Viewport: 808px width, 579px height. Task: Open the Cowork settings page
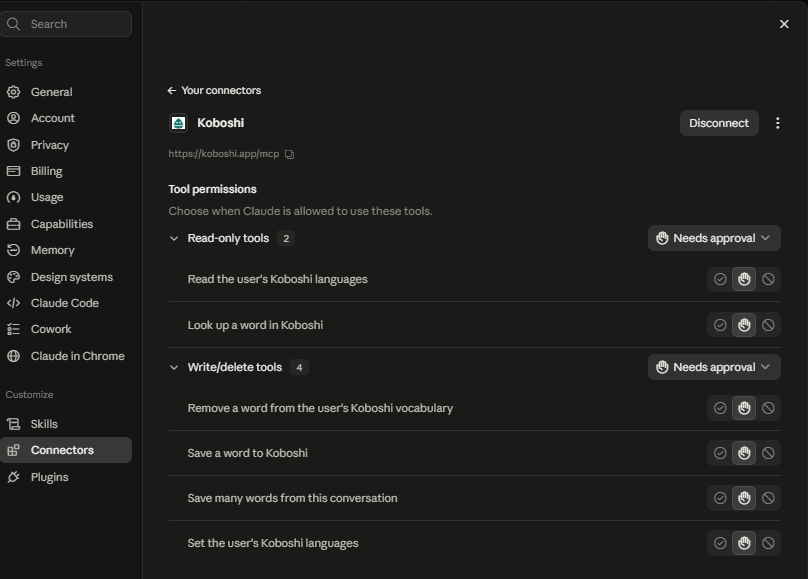click(66, 329)
